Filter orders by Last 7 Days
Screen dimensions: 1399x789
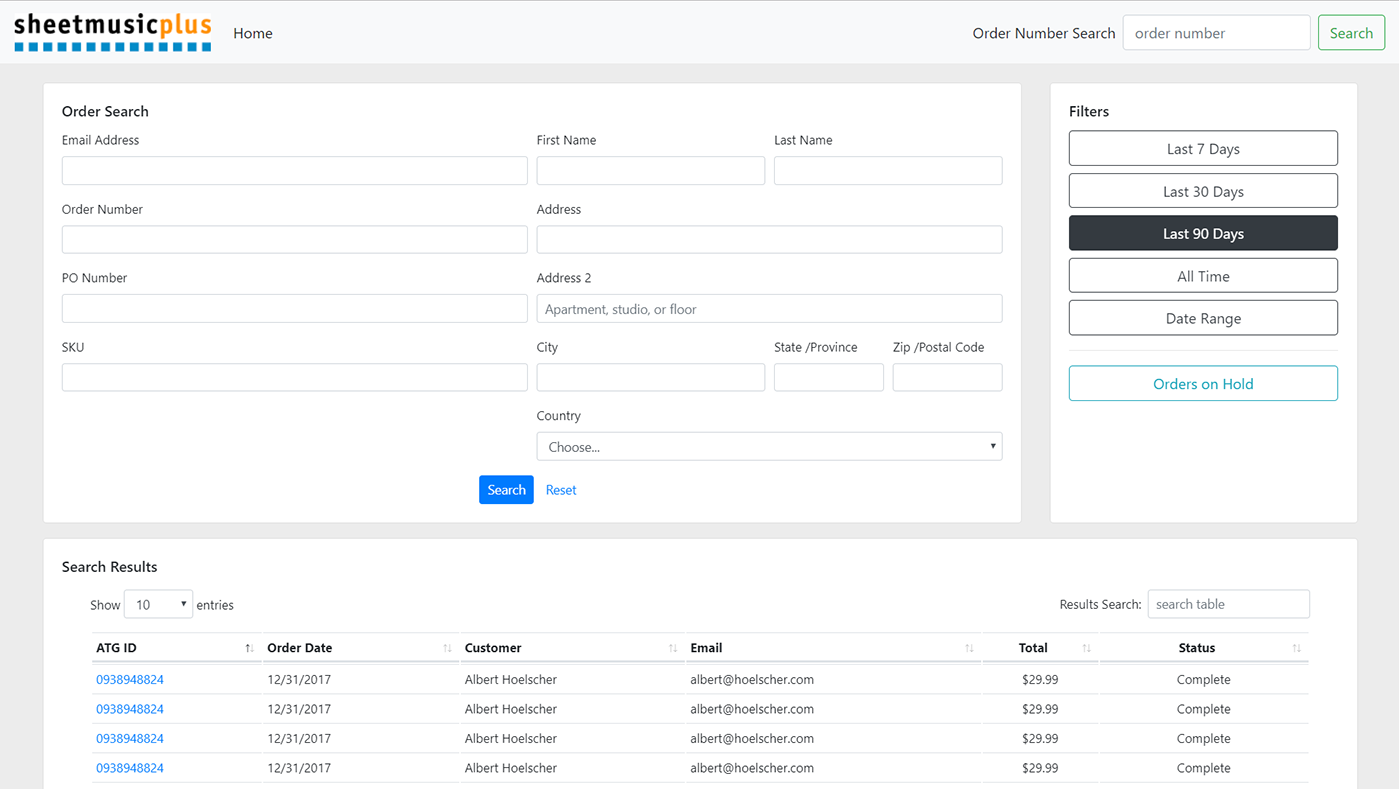[1203, 148]
